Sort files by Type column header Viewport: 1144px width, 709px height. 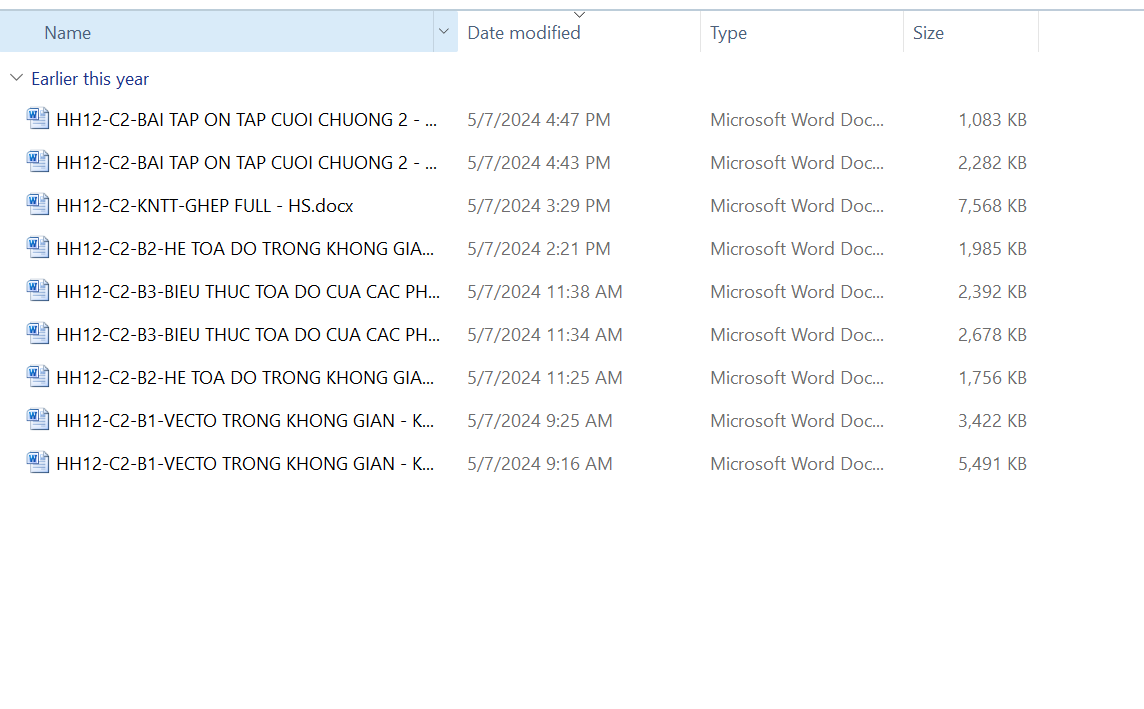[x=728, y=33]
